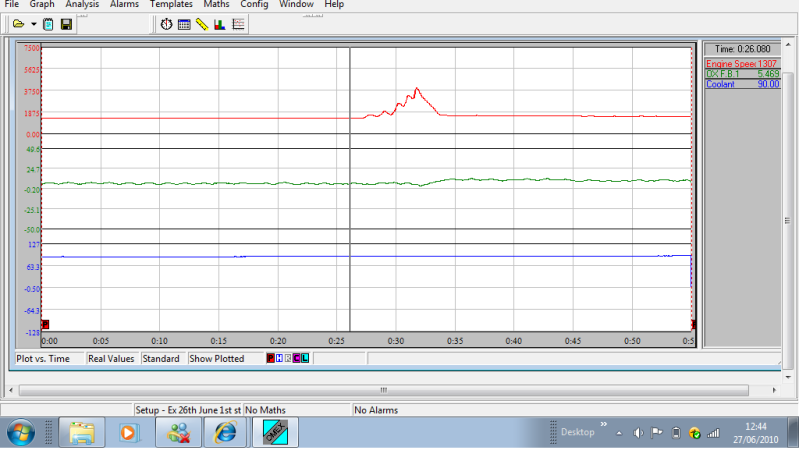Click the cyan L color box
Viewport: 799px width, 468px height.
point(305,358)
